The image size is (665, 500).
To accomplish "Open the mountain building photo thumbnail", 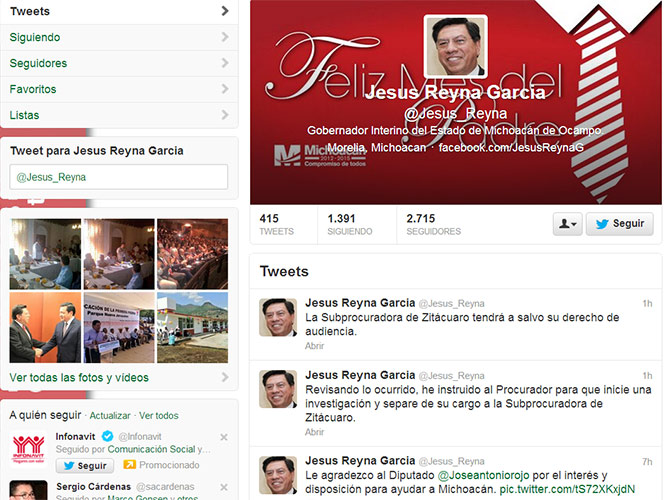I will coord(192,327).
